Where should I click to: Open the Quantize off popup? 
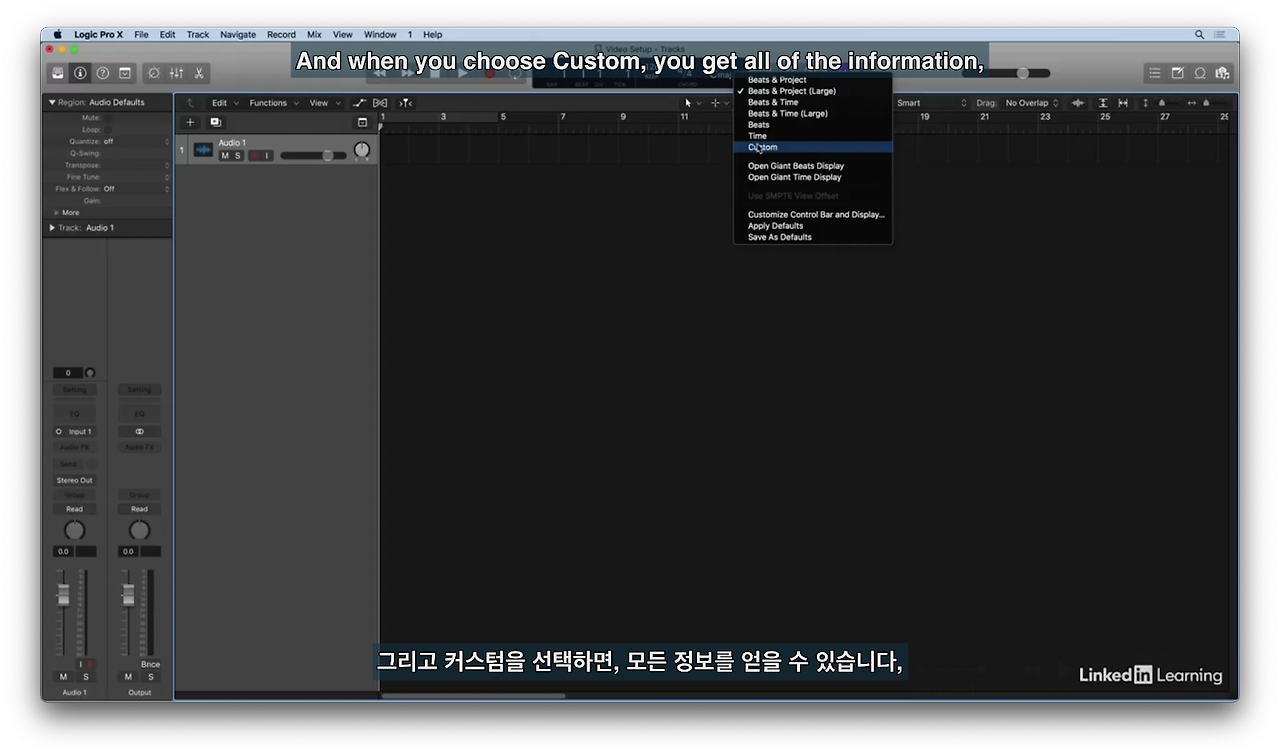coord(136,142)
